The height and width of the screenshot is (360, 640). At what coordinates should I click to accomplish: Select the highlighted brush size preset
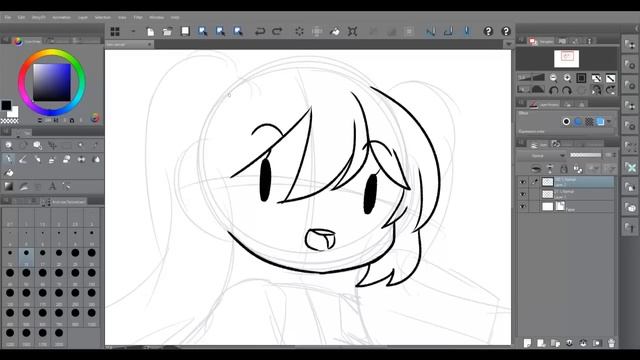click(x=26, y=256)
